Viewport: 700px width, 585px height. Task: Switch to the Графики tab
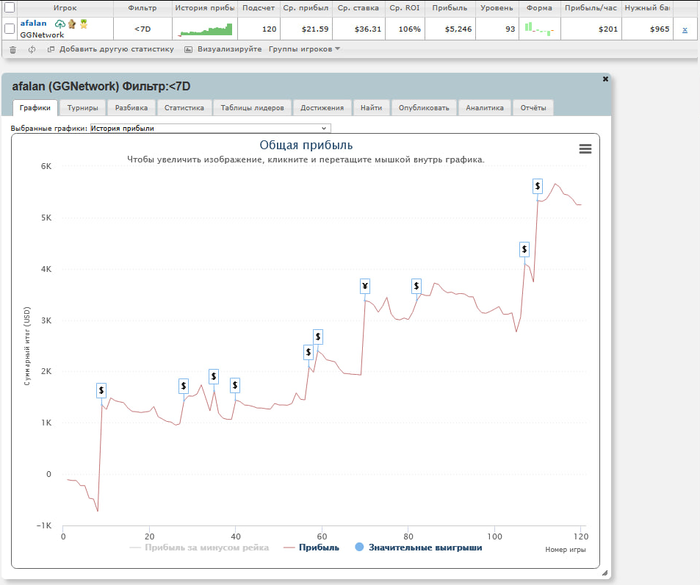click(x=35, y=108)
